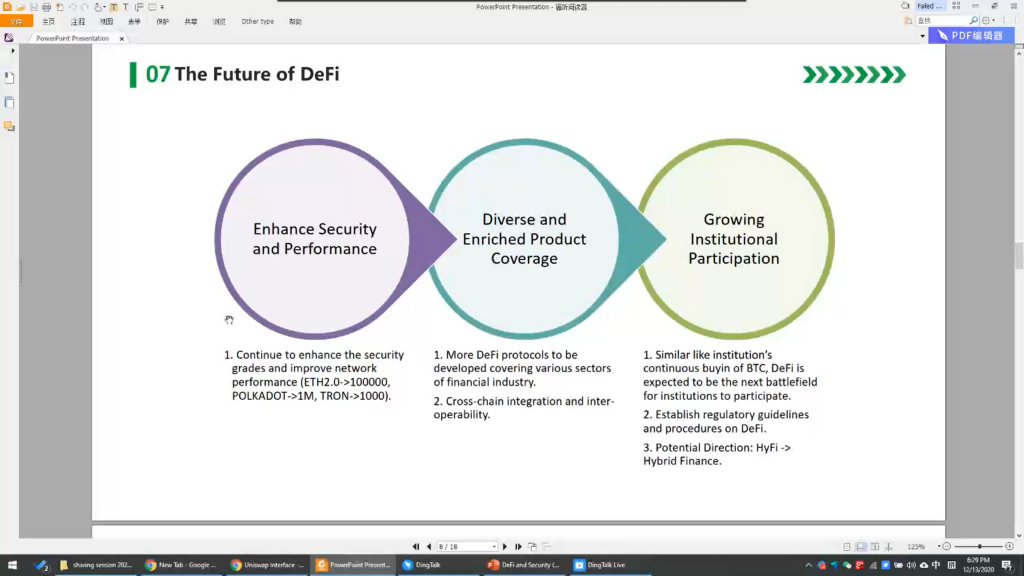Adjust the zoom slider handle
Screen dimensions: 1024x576
(978, 547)
